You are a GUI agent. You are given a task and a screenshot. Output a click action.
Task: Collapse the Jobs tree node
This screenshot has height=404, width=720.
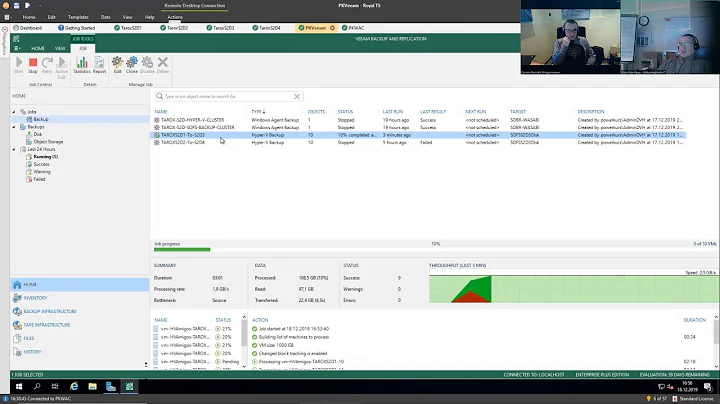(14, 112)
